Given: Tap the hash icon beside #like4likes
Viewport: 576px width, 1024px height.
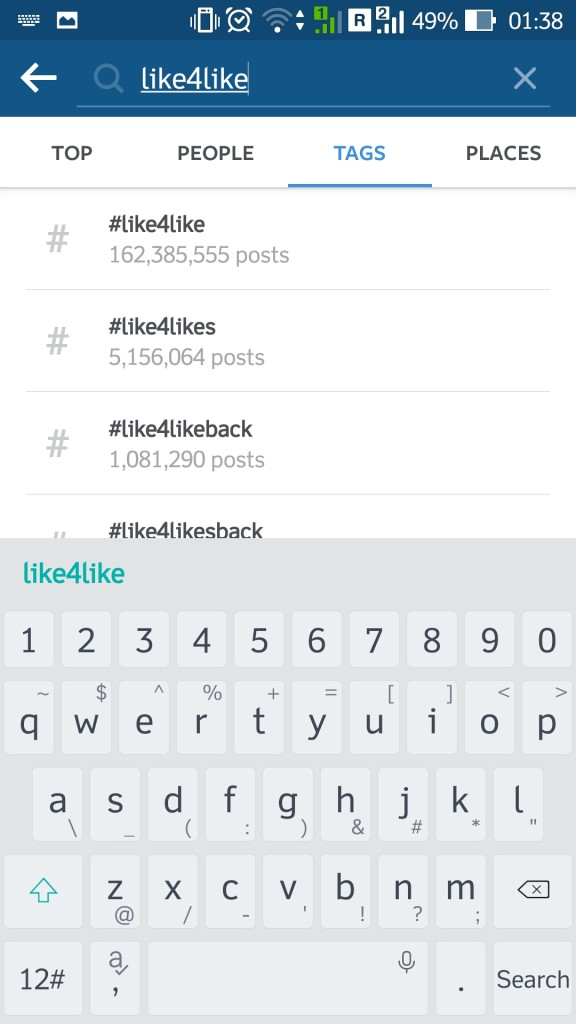Looking at the screenshot, I should (57, 341).
